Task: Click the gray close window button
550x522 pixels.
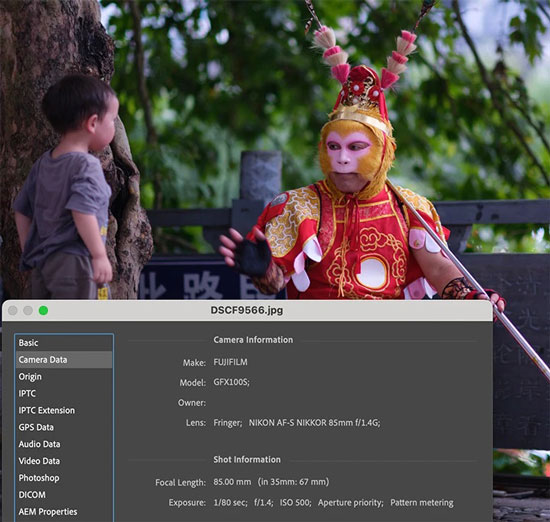Action: (x=13, y=310)
